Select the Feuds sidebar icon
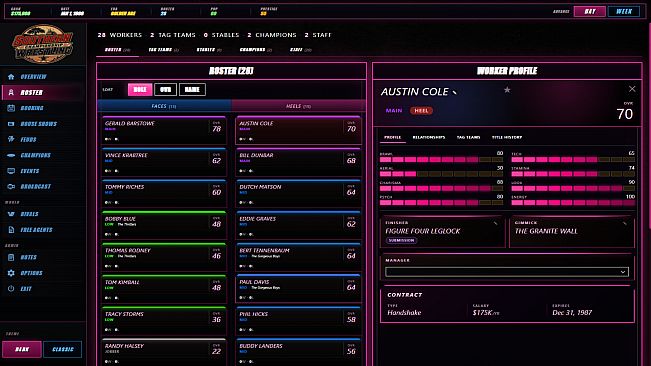The image size is (651, 366). coord(11,139)
